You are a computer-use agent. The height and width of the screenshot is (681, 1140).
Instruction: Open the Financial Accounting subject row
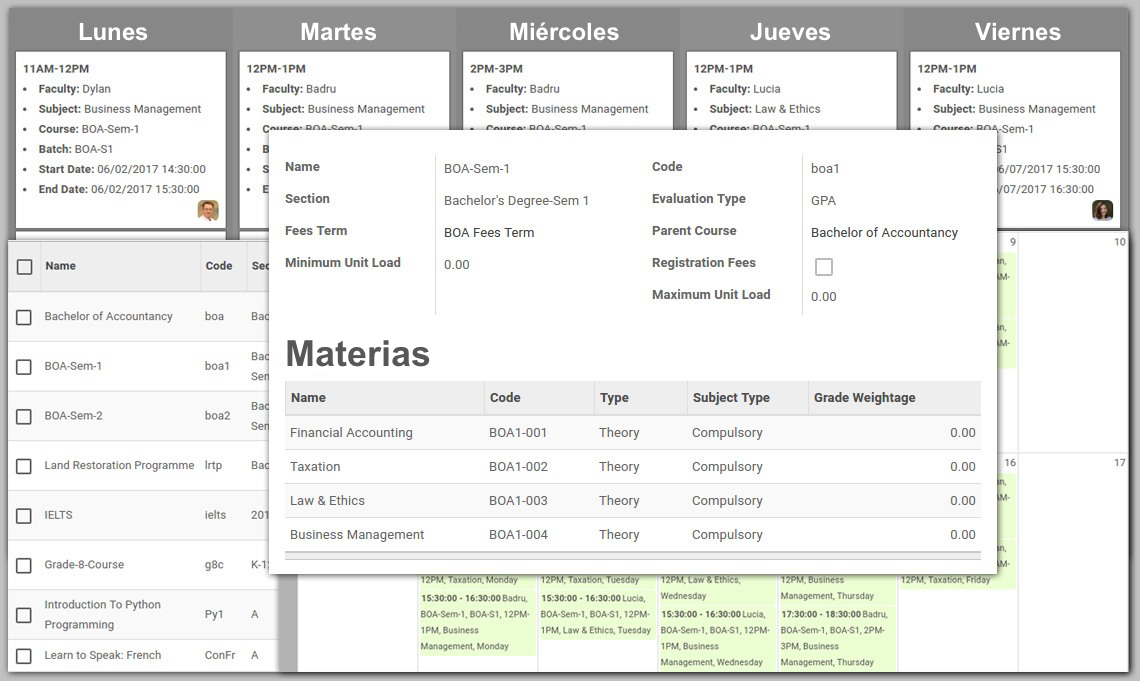[351, 433]
